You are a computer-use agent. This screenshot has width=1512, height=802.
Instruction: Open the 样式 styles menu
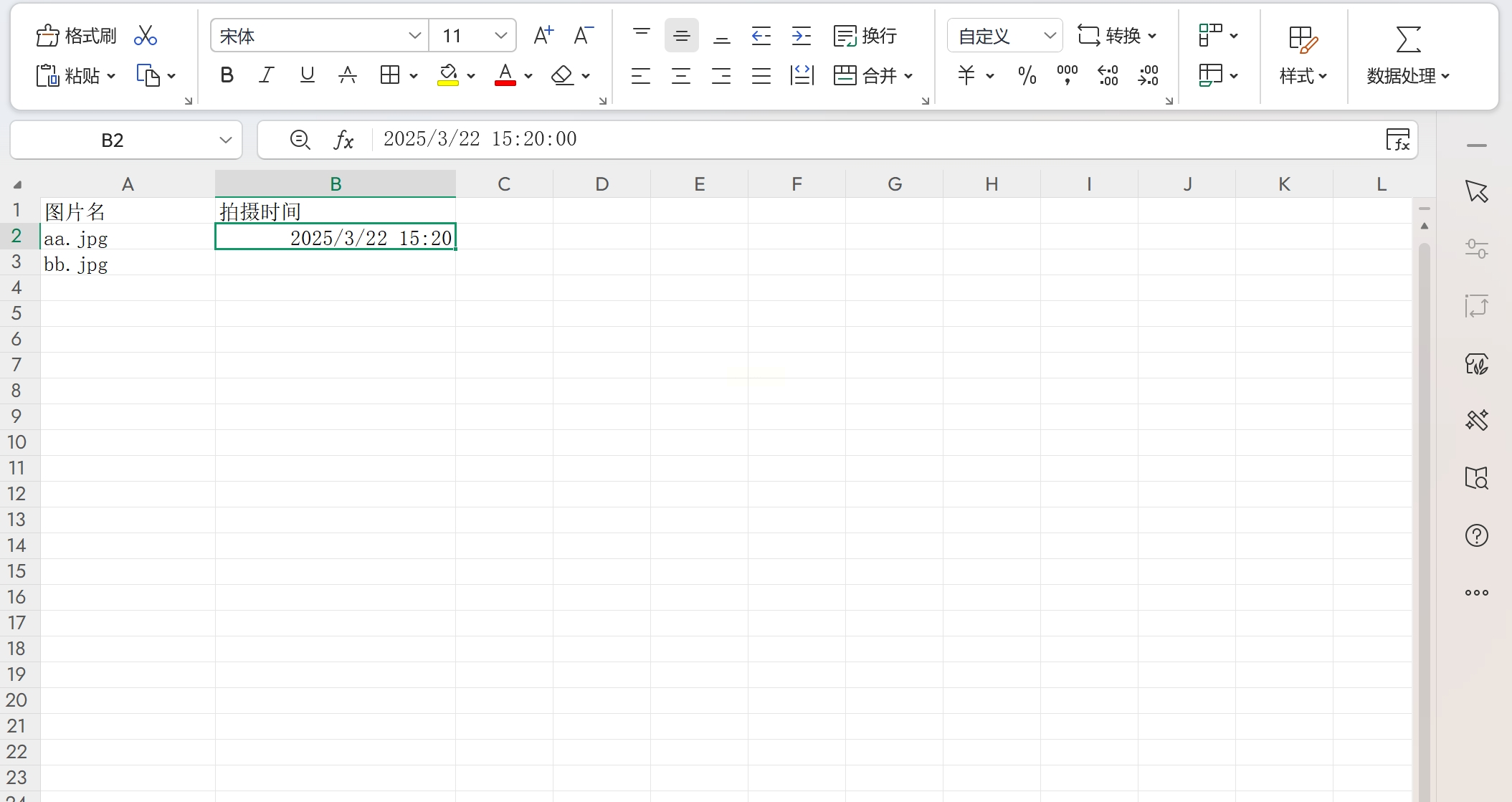(1303, 75)
